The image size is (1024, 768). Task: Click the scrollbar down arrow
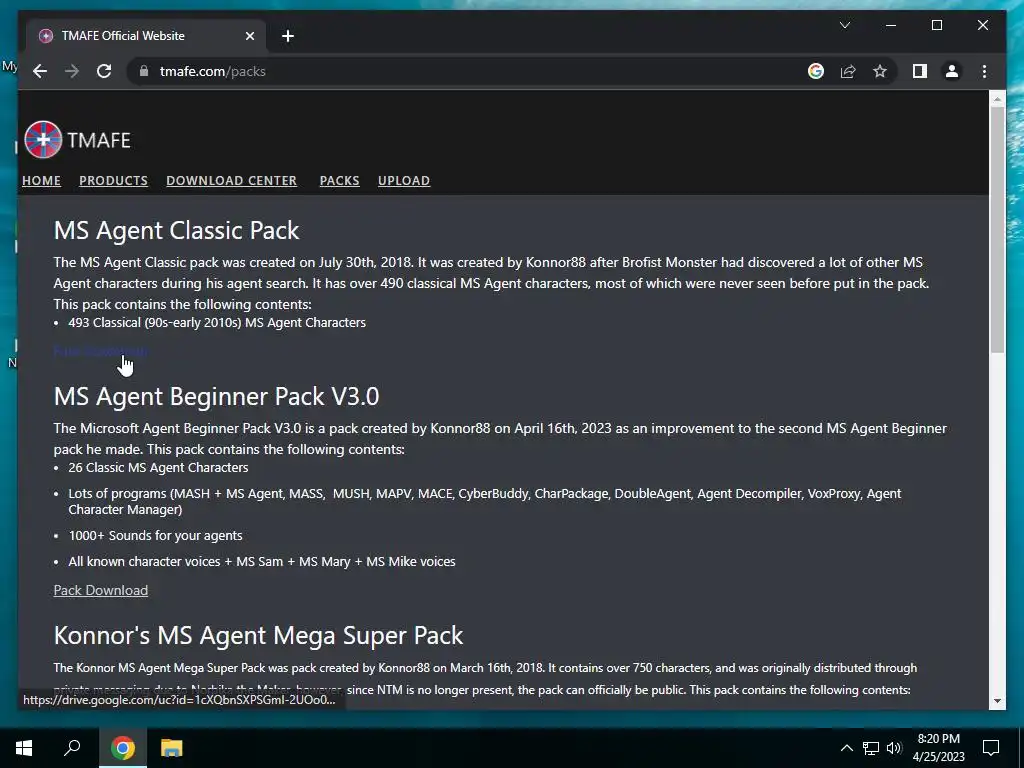pyautogui.click(x=997, y=701)
